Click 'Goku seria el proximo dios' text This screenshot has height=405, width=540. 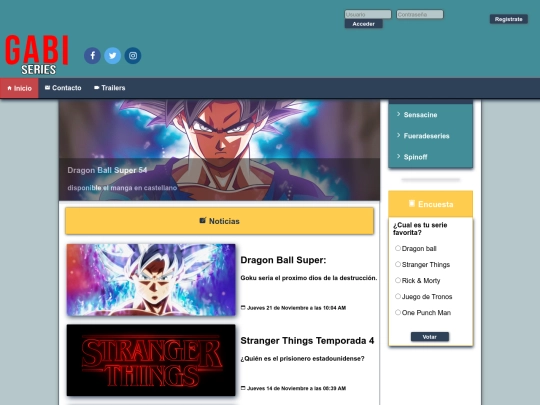(x=309, y=278)
